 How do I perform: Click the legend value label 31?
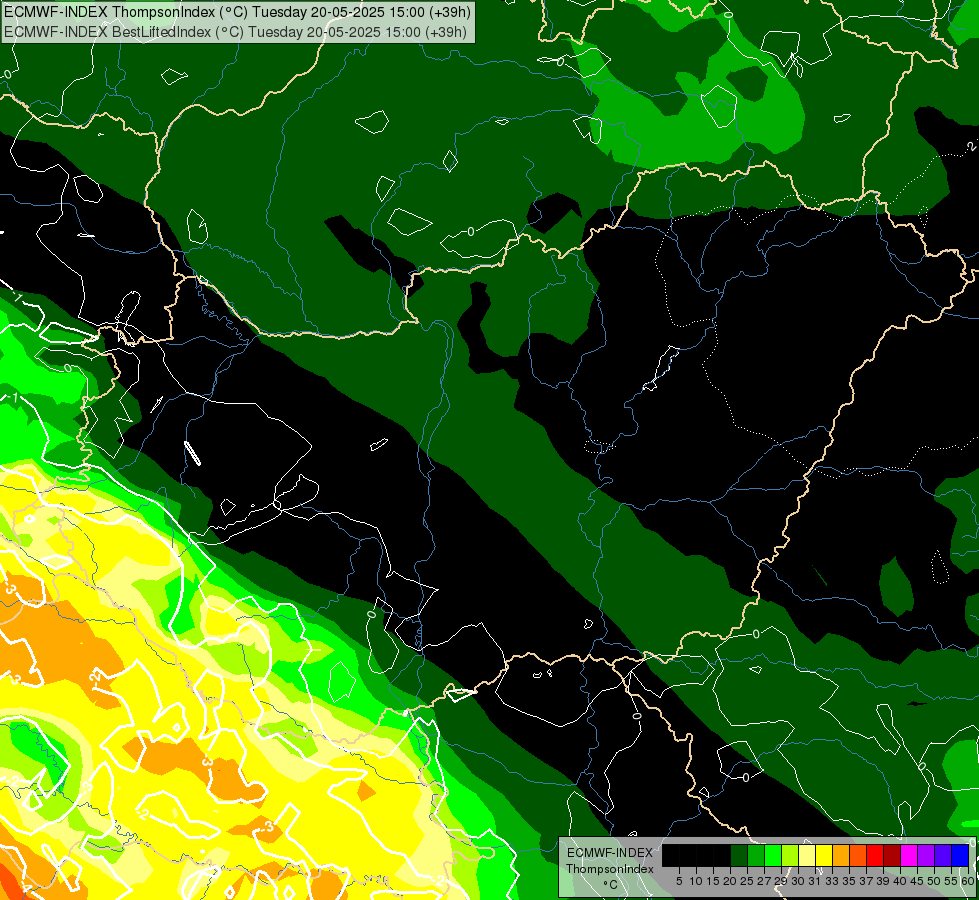click(815, 881)
